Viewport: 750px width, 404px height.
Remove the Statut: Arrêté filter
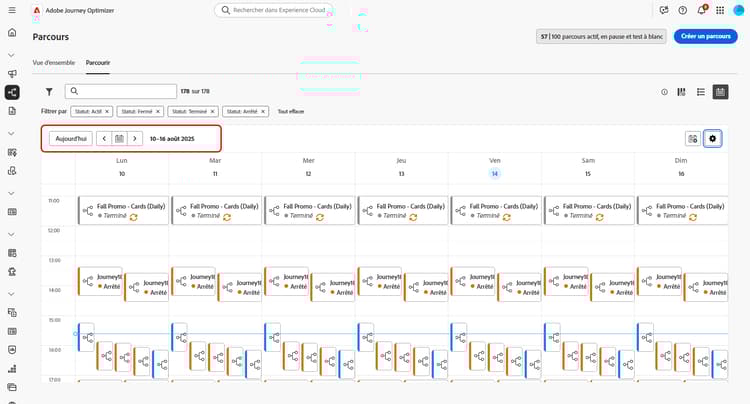pos(263,111)
